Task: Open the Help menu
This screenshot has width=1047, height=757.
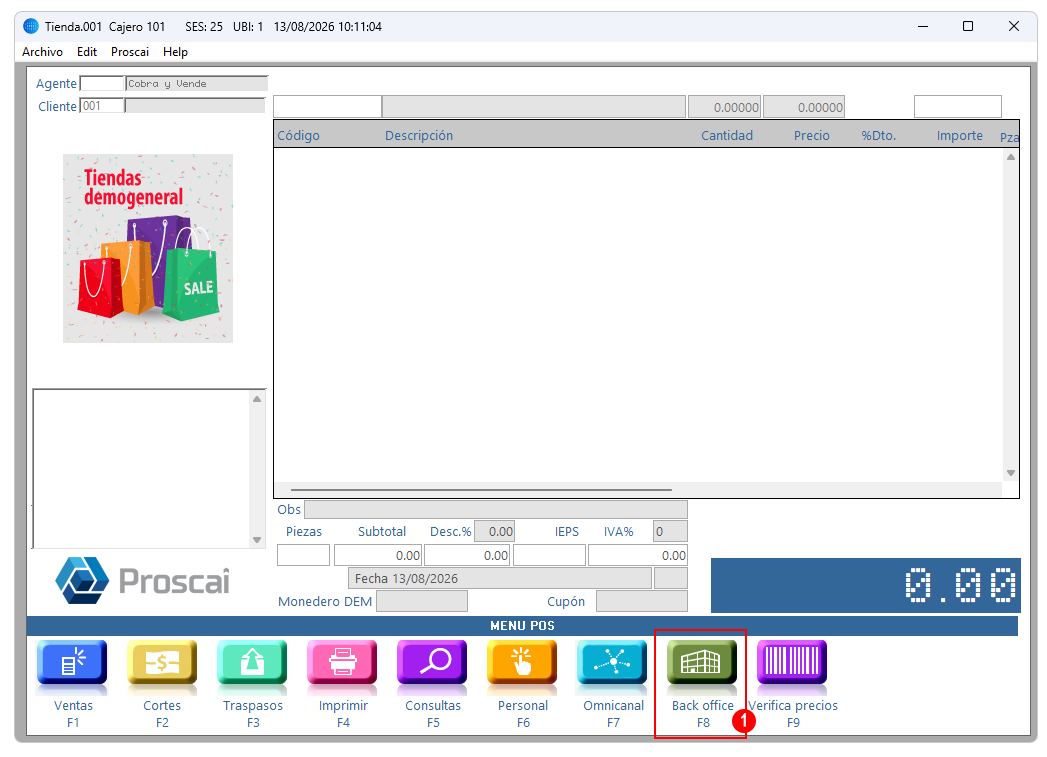Action: pos(175,52)
